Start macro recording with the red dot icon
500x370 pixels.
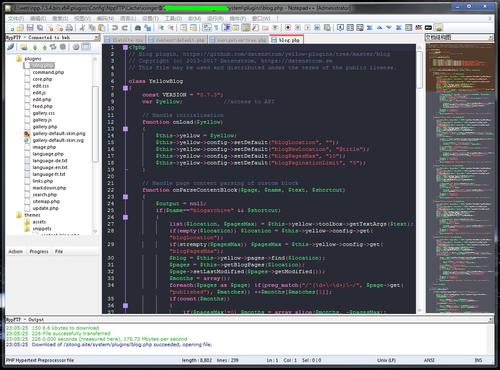pos(288,28)
